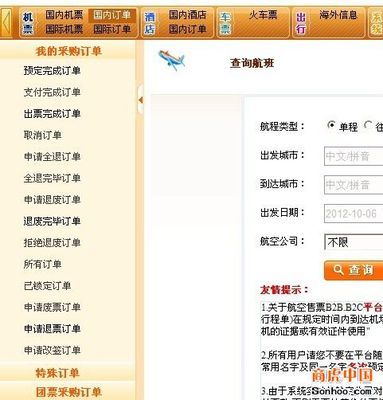Open 国内机票 in the top menu
Image resolution: width=383 pixels, height=400 pixels.
point(64,15)
